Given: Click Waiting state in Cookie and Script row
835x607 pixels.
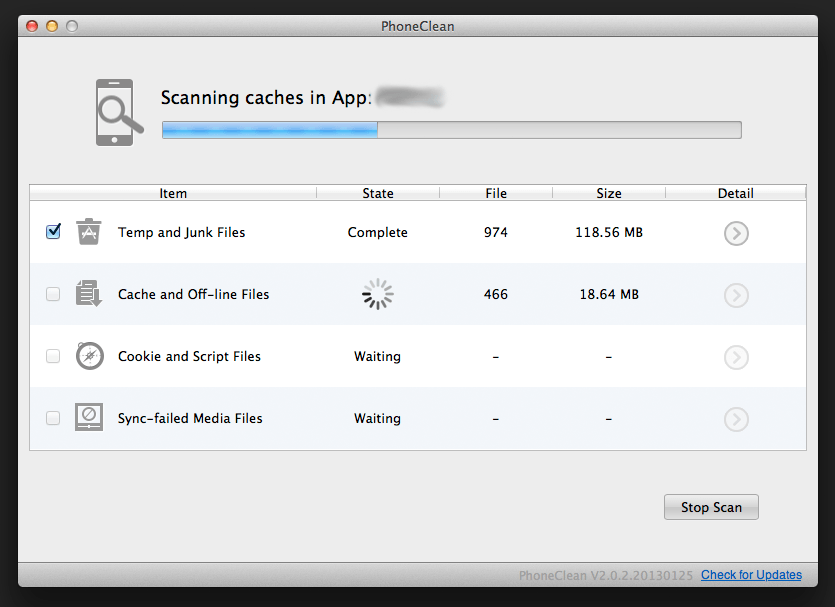Looking at the screenshot, I should [378, 356].
